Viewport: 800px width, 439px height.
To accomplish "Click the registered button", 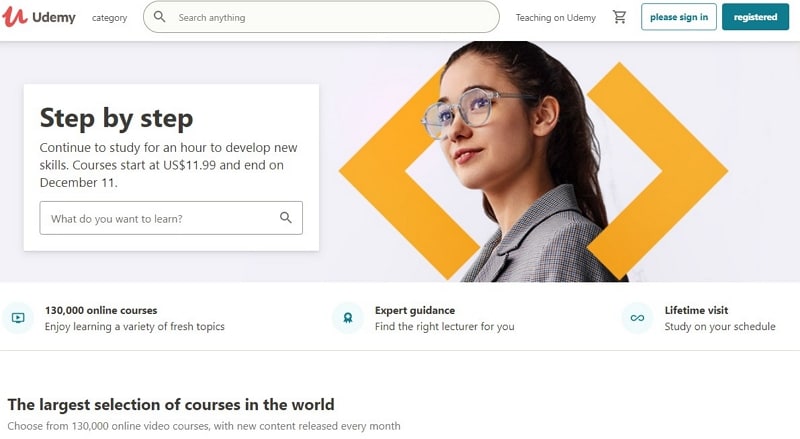I will click(x=755, y=17).
